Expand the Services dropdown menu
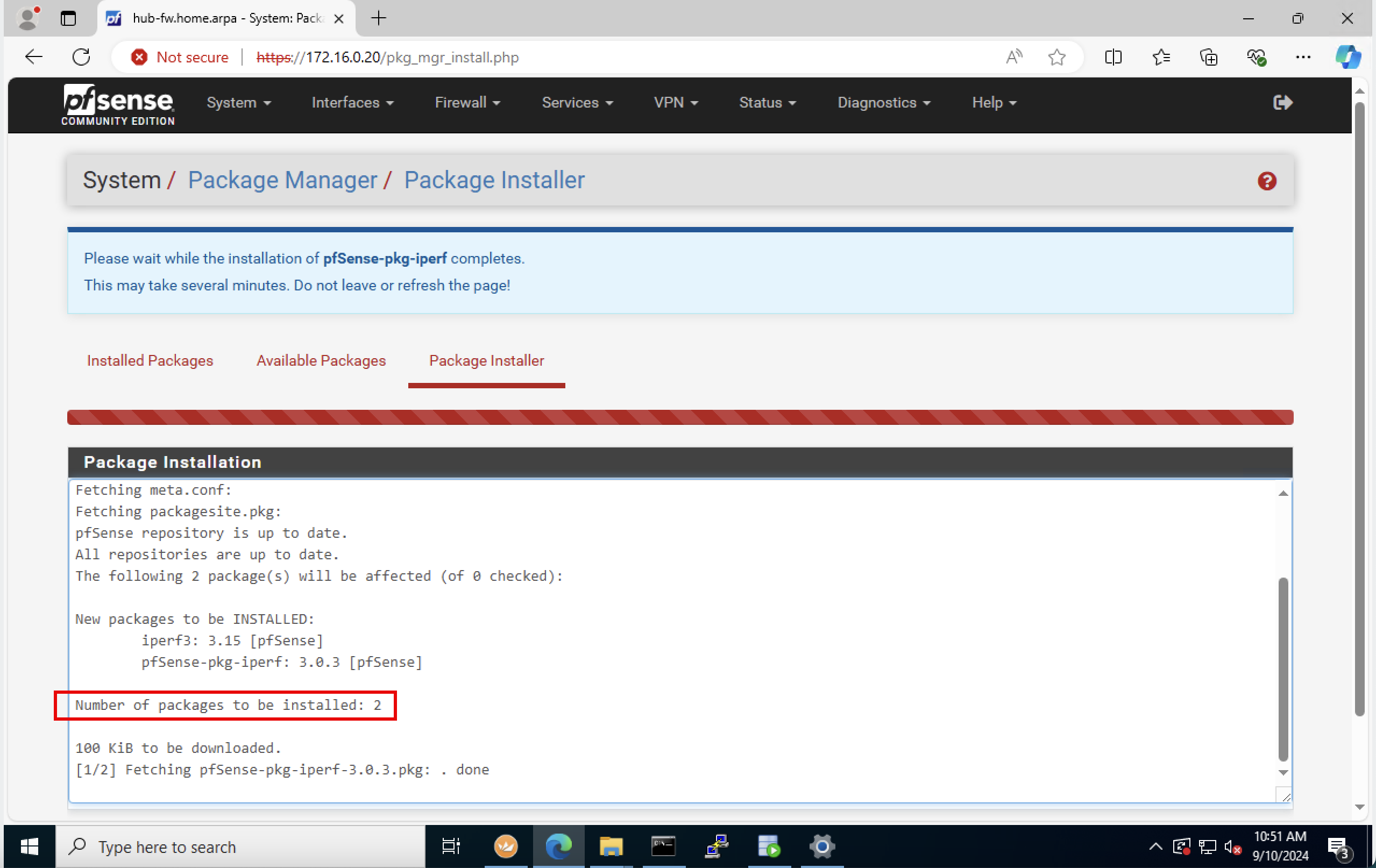 point(577,103)
